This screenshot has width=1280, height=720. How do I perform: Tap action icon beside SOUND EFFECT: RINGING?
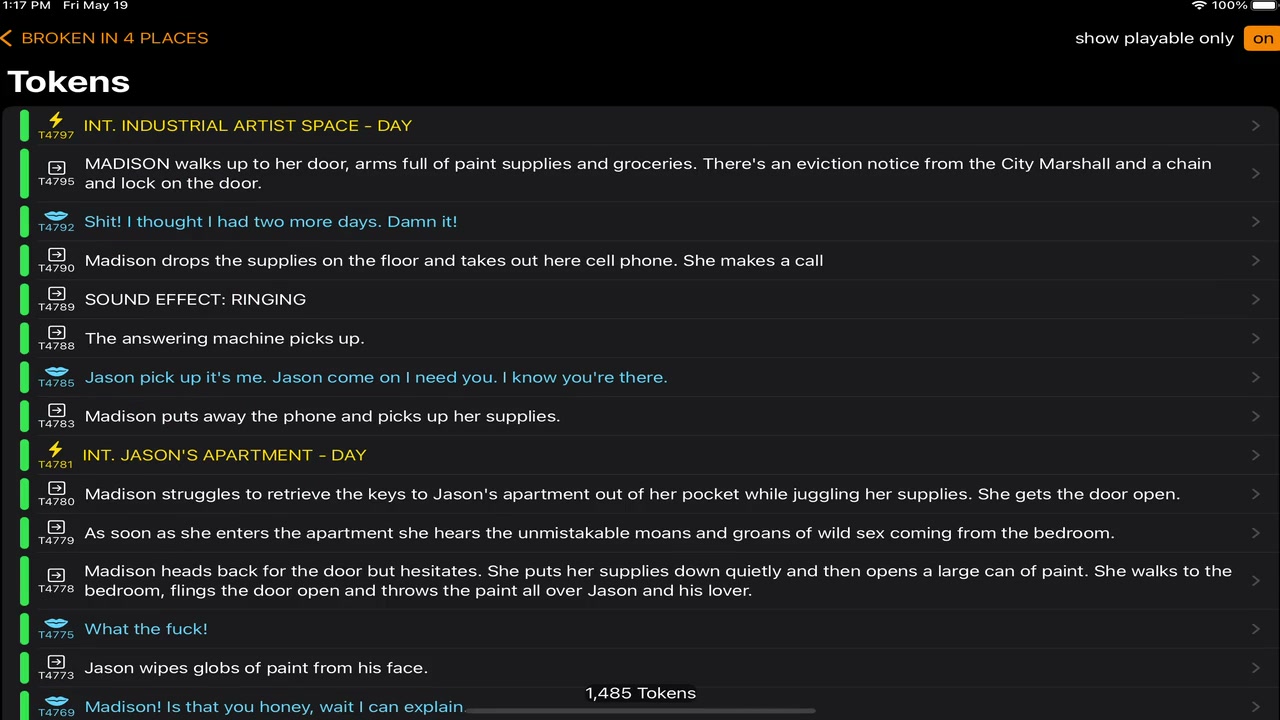click(56, 294)
